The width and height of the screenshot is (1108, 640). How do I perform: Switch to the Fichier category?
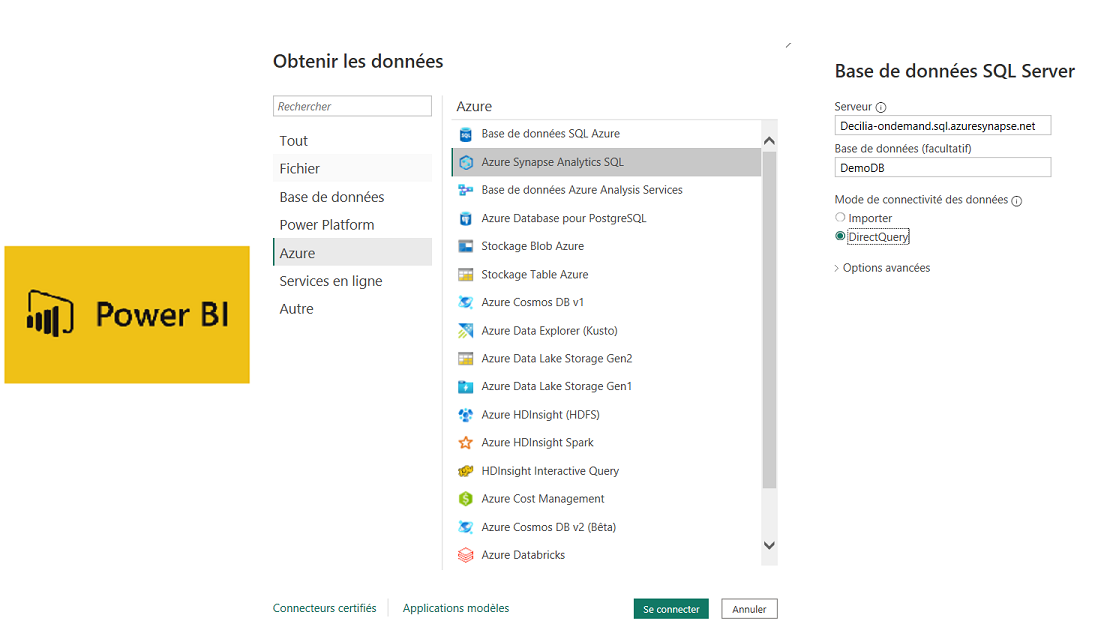point(352,169)
